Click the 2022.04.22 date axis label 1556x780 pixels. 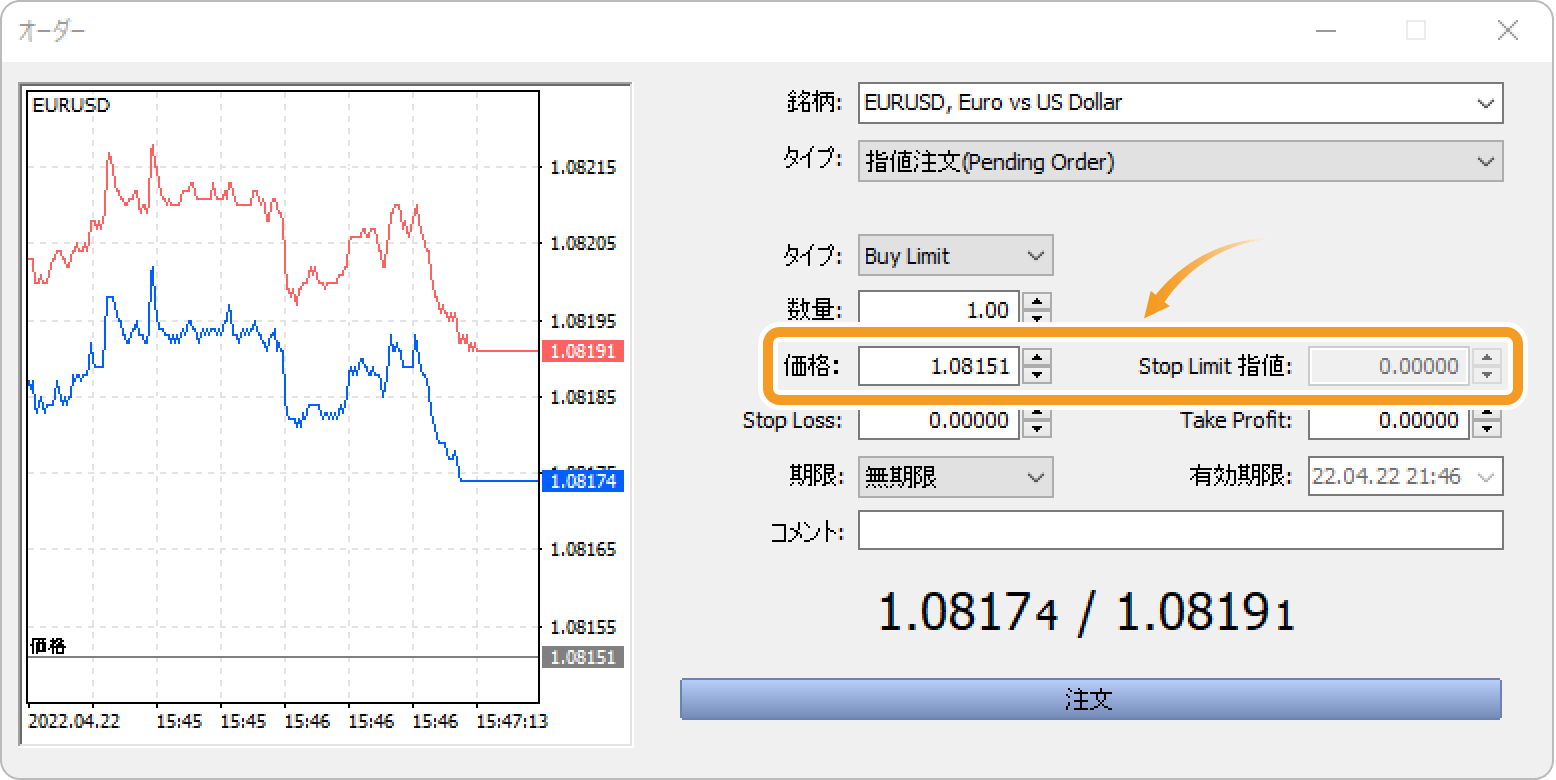pyautogui.click(x=75, y=721)
